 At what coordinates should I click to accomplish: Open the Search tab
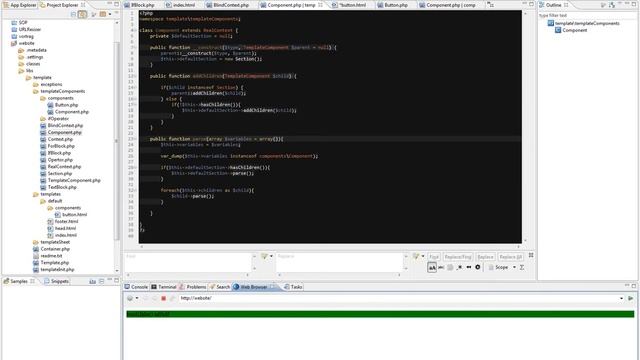[x=220, y=287]
